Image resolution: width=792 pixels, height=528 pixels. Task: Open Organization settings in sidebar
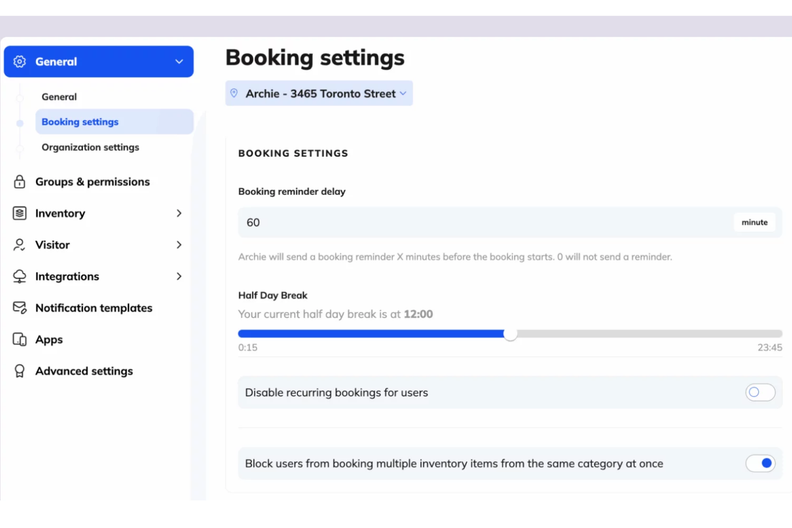90,147
